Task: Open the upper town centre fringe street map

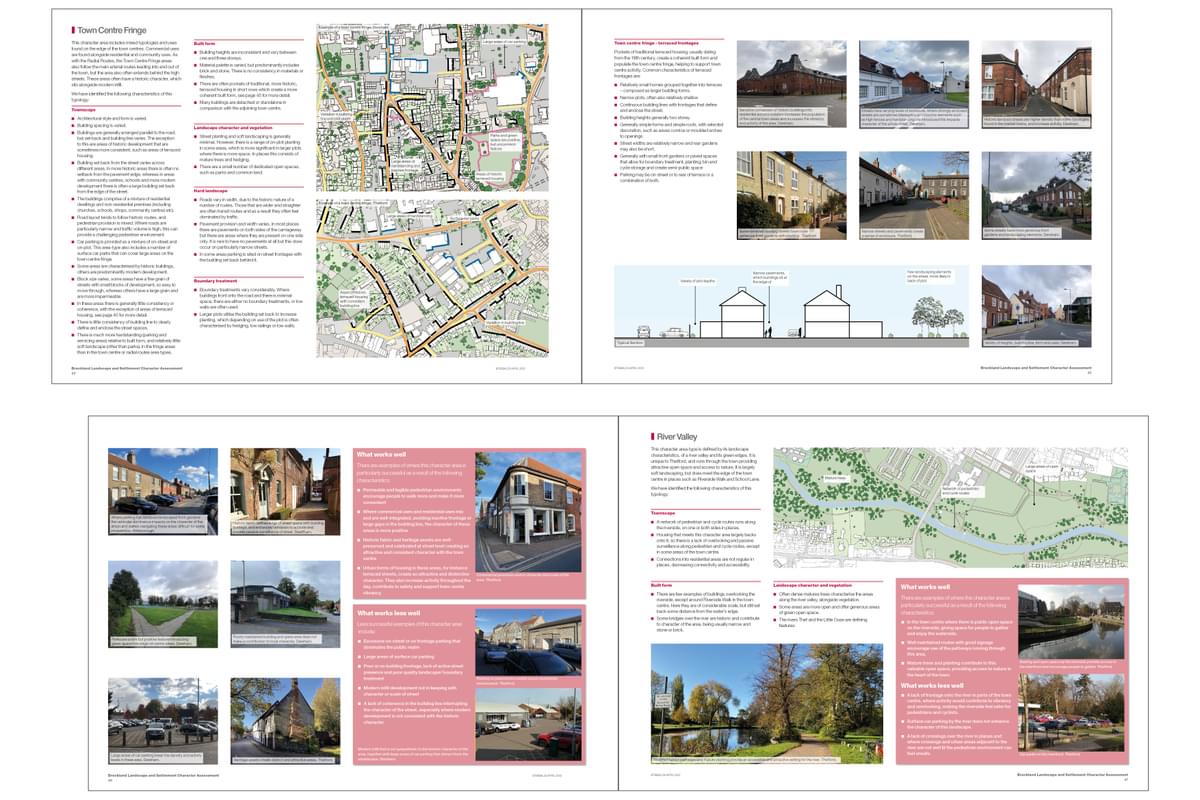Action: point(432,110)
